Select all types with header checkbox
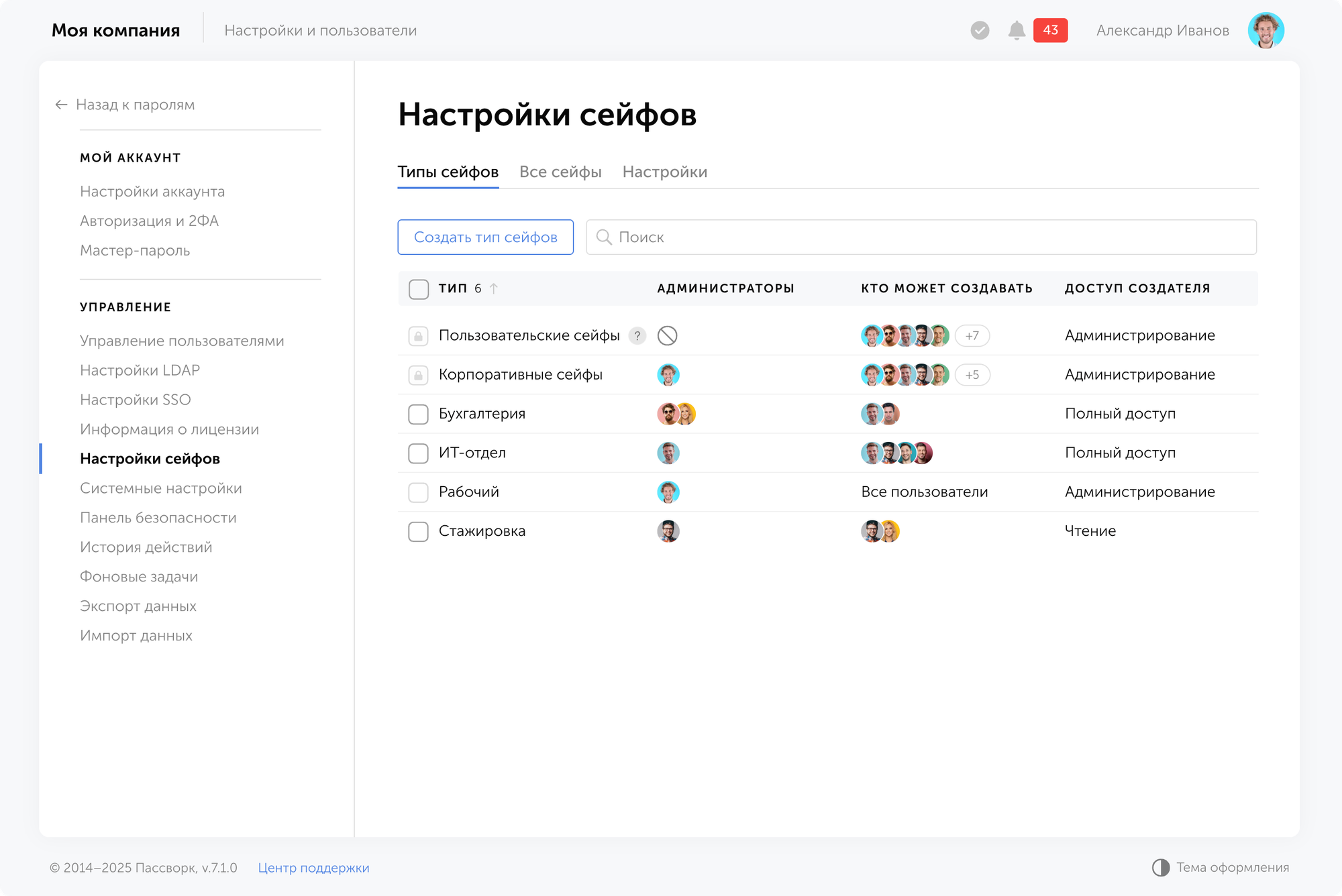This screenshot has width=1342, height=896. tap(418, 289)
